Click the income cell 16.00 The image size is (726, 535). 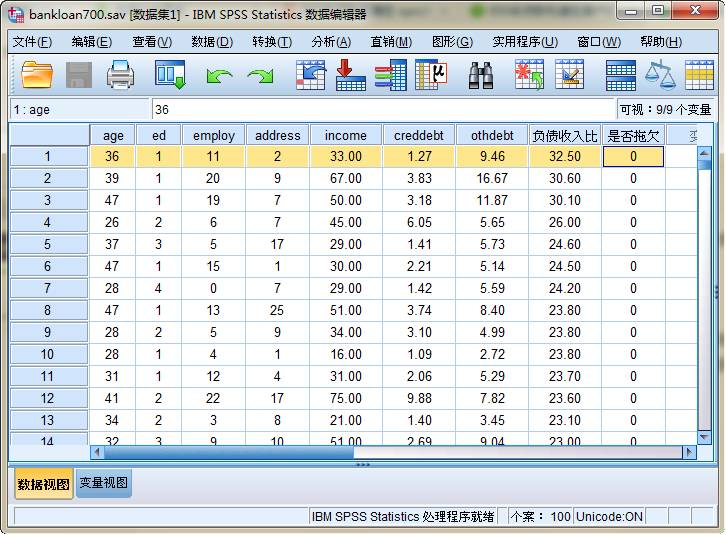click(346, 354)
